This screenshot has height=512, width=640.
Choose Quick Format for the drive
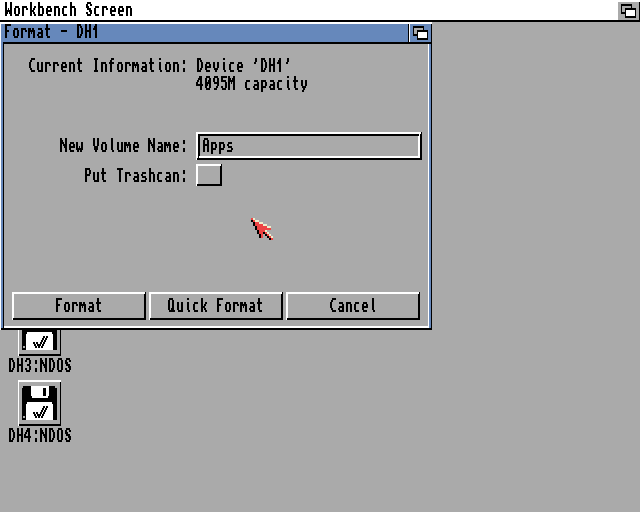[216, 306]
